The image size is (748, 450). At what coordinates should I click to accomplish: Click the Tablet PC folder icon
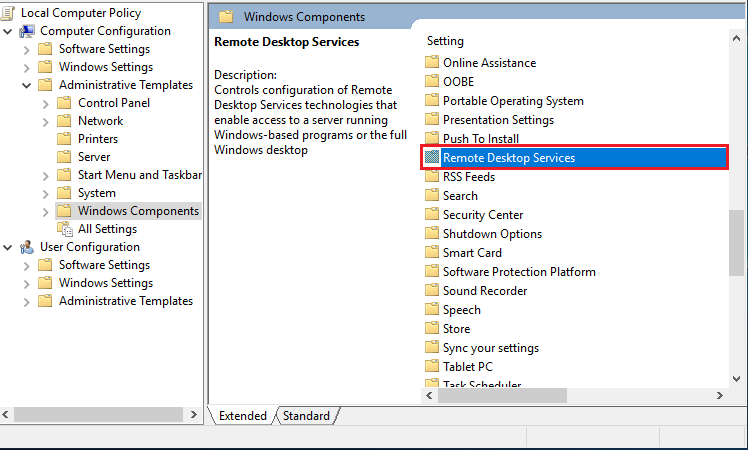click(432, 366)
